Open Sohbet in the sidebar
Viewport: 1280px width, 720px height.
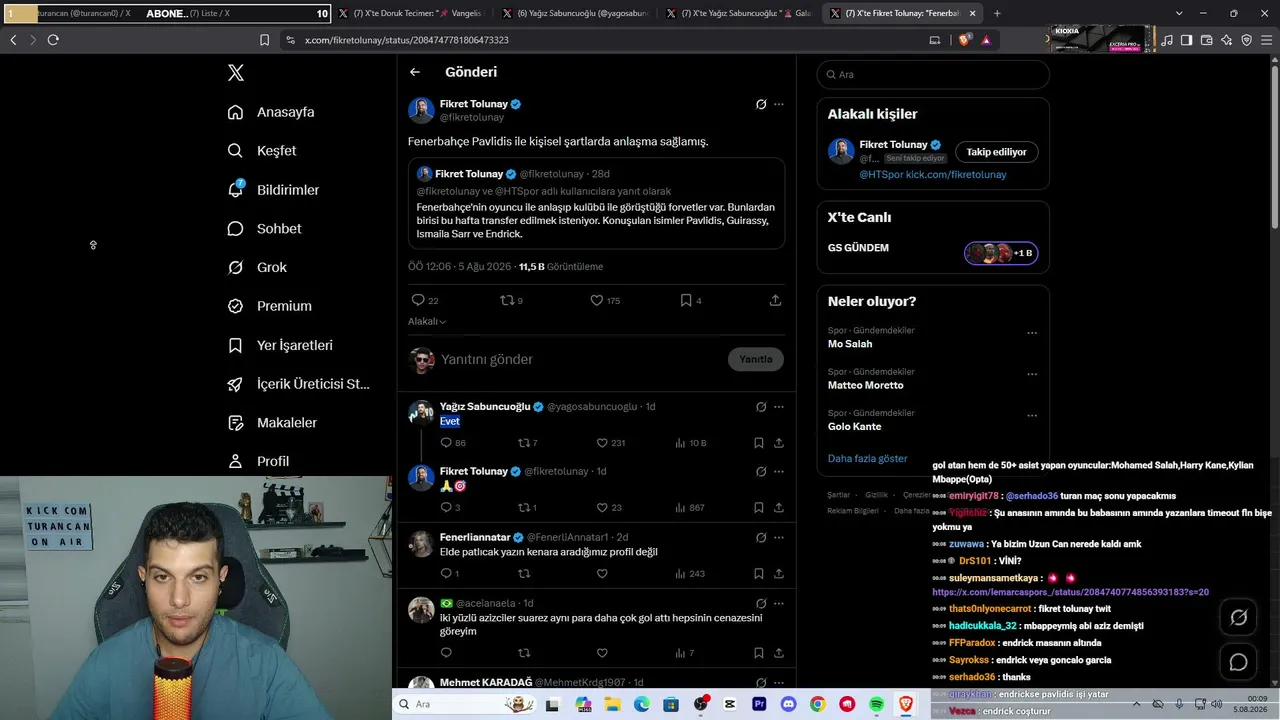(264, 229)
